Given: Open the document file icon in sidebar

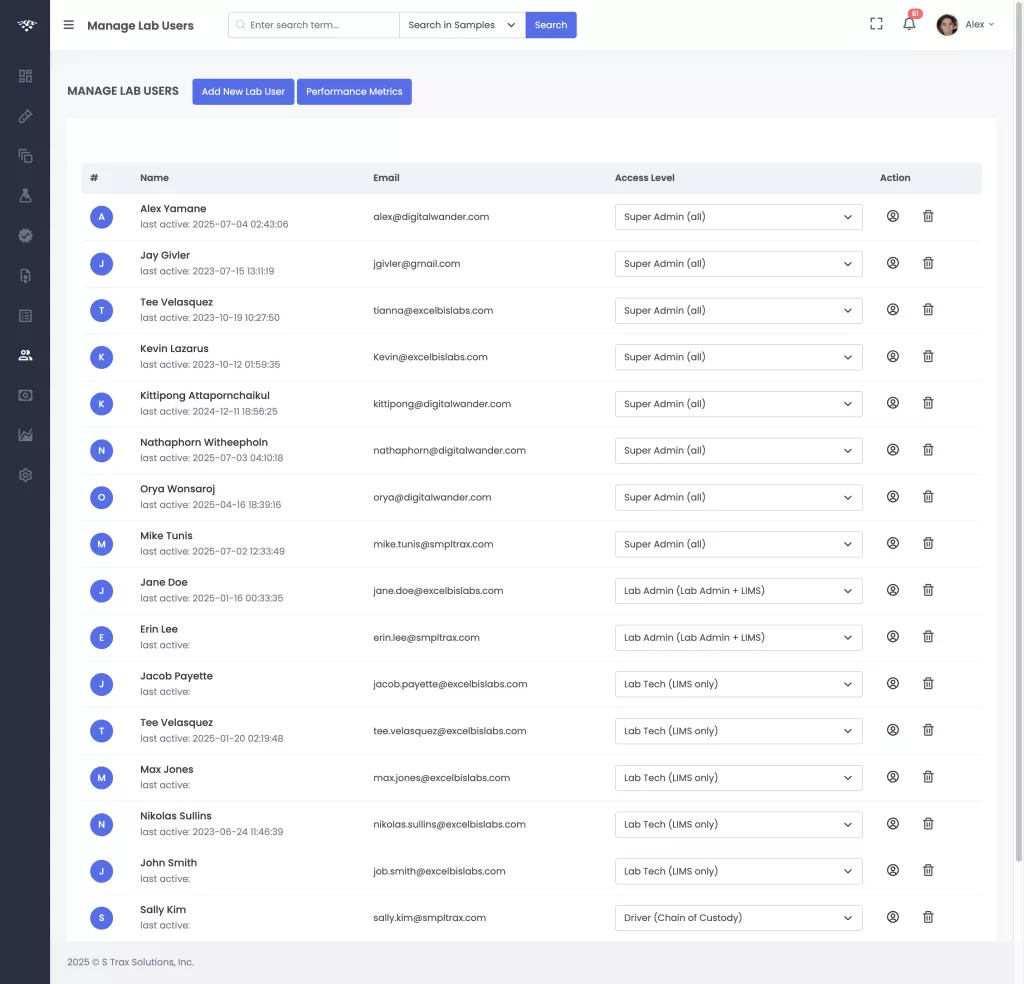Looking at the screenshot, I should pyautogui.click(x=25, y=276).
